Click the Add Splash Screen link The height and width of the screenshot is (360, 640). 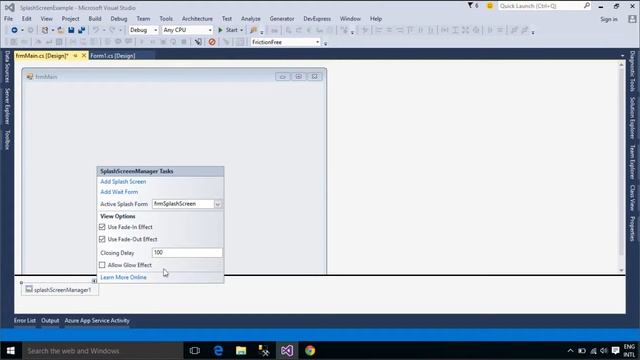point(123,182)
